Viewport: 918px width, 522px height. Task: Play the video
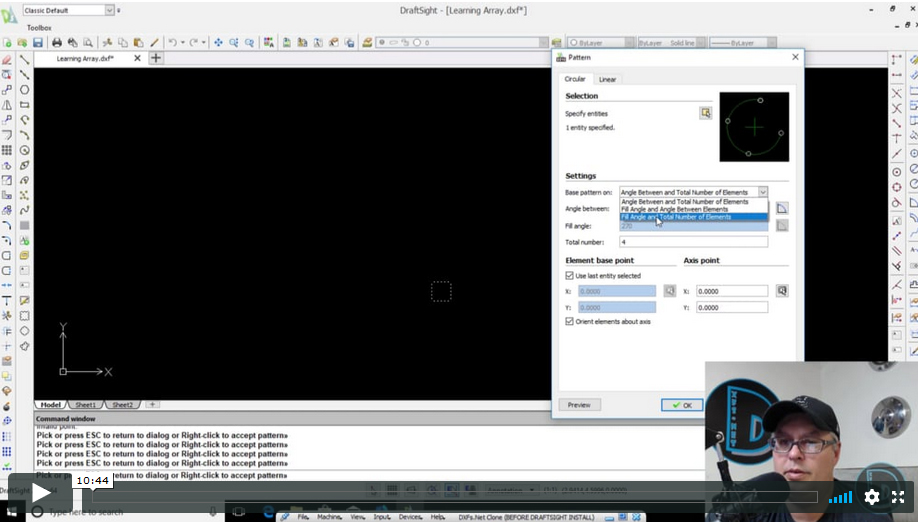41,493
